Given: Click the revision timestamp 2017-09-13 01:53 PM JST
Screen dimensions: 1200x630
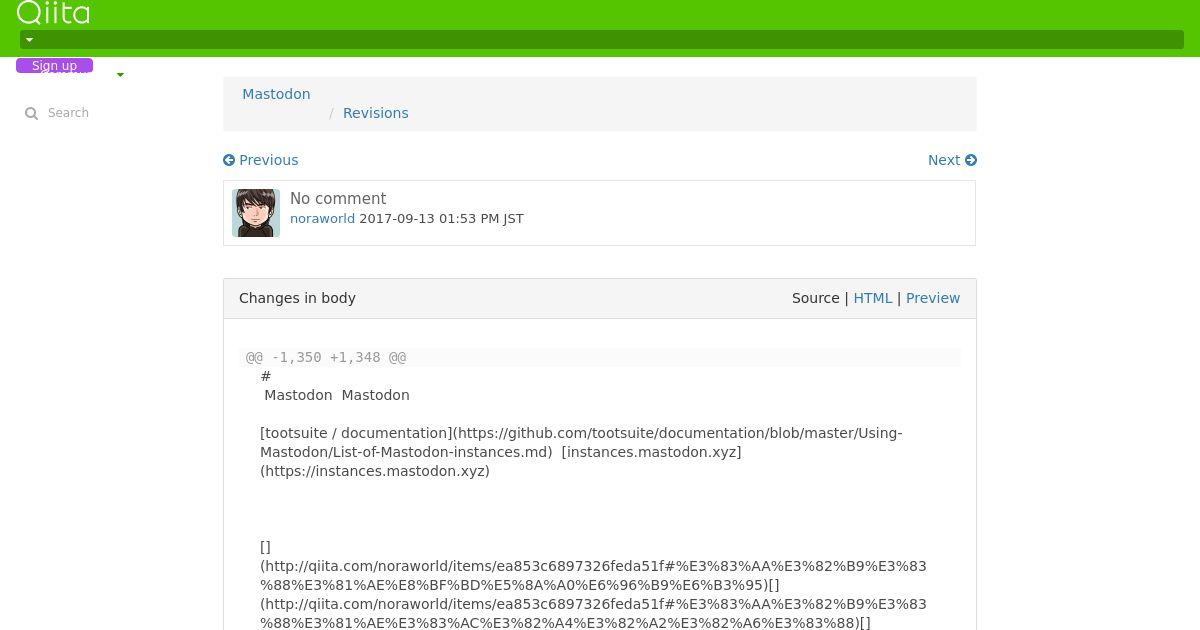Looking at the screenshot, I should tap(441, 218).
